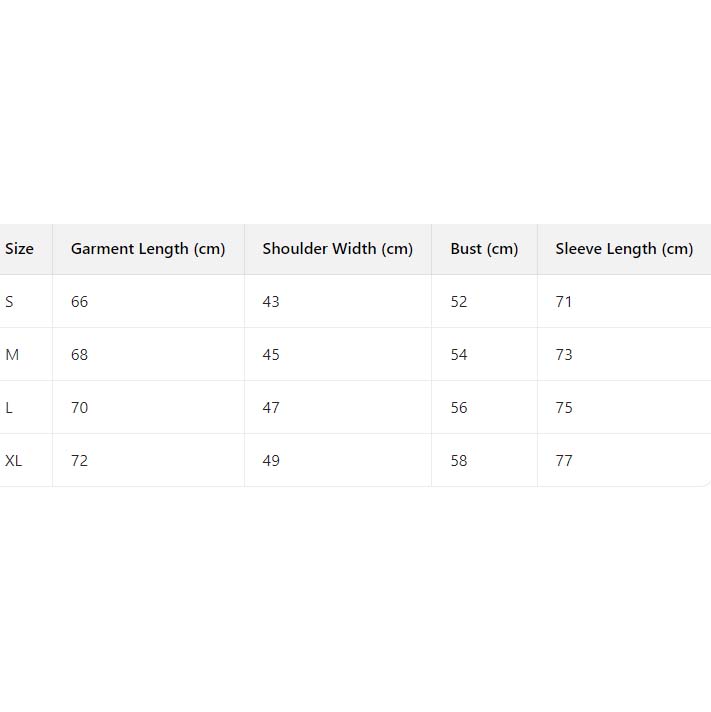This screenshot has width=711, height=712.
Task: Click bust value 56
Action: pyautogui.click(x=459, y=408)
